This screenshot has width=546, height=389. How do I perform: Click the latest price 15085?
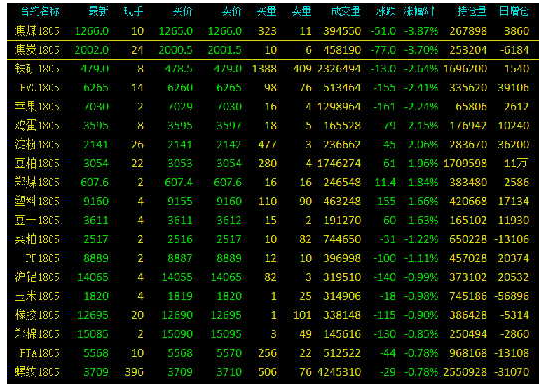click(93, 334)
